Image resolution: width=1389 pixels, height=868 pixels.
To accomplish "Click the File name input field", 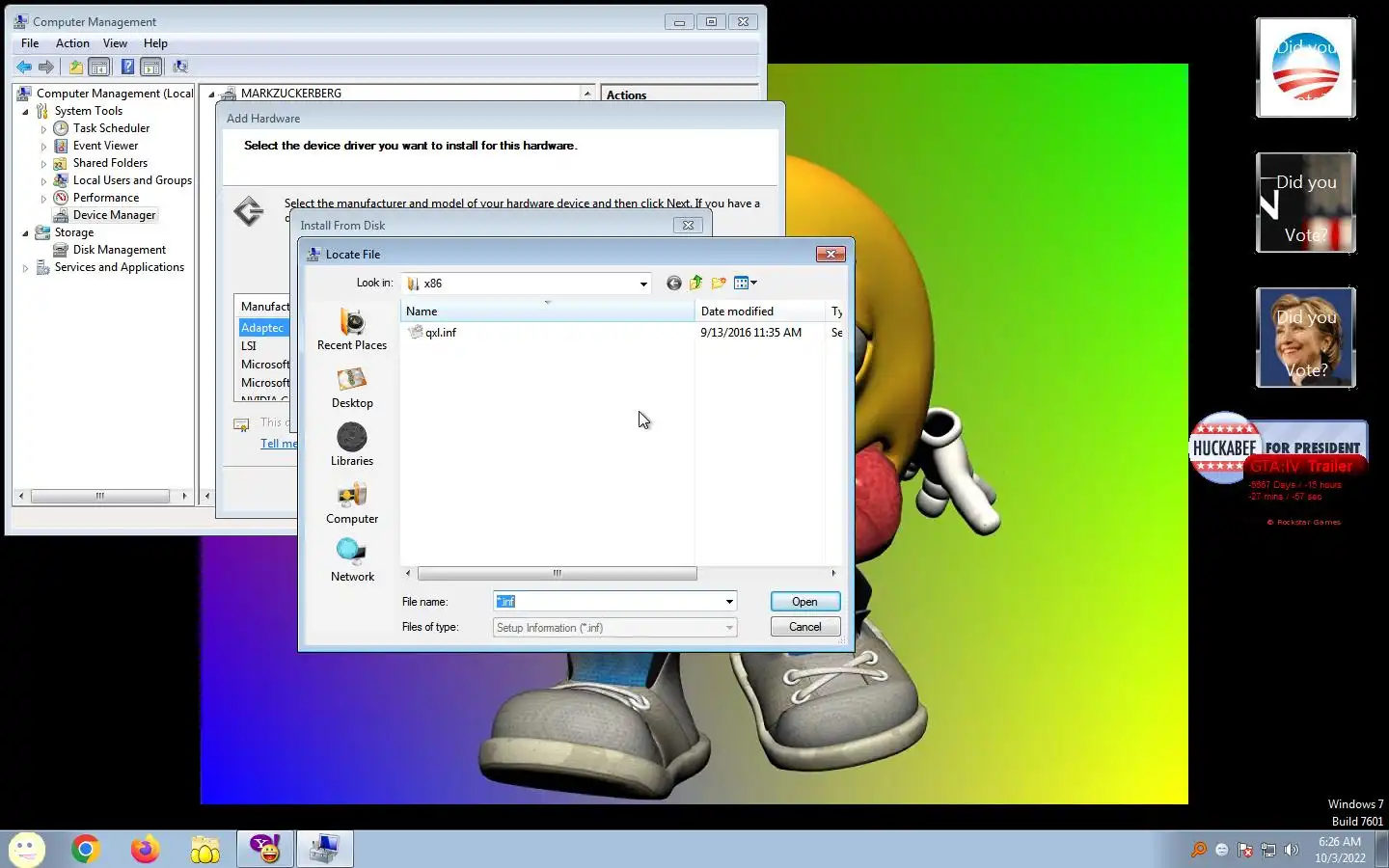I will [x=607, y=602].
